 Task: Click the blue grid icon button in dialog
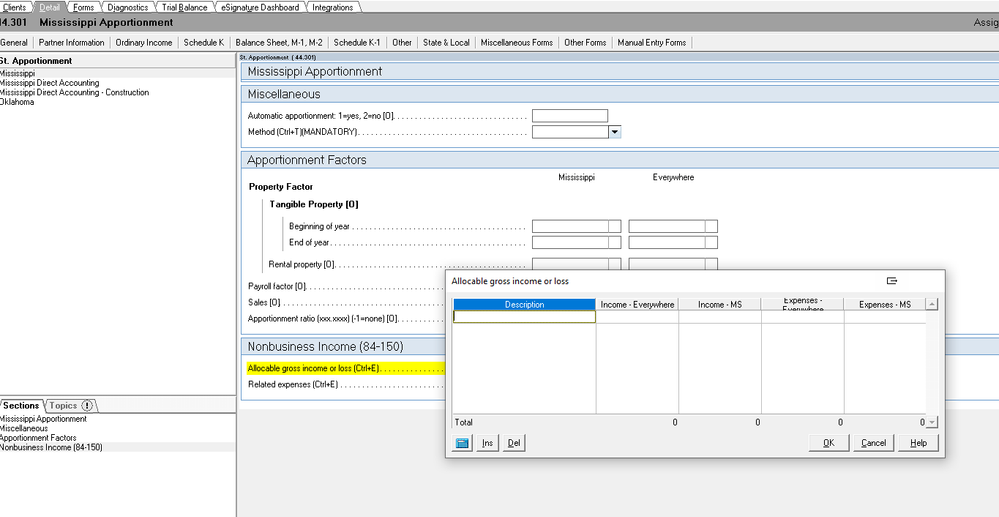(463, 443)
